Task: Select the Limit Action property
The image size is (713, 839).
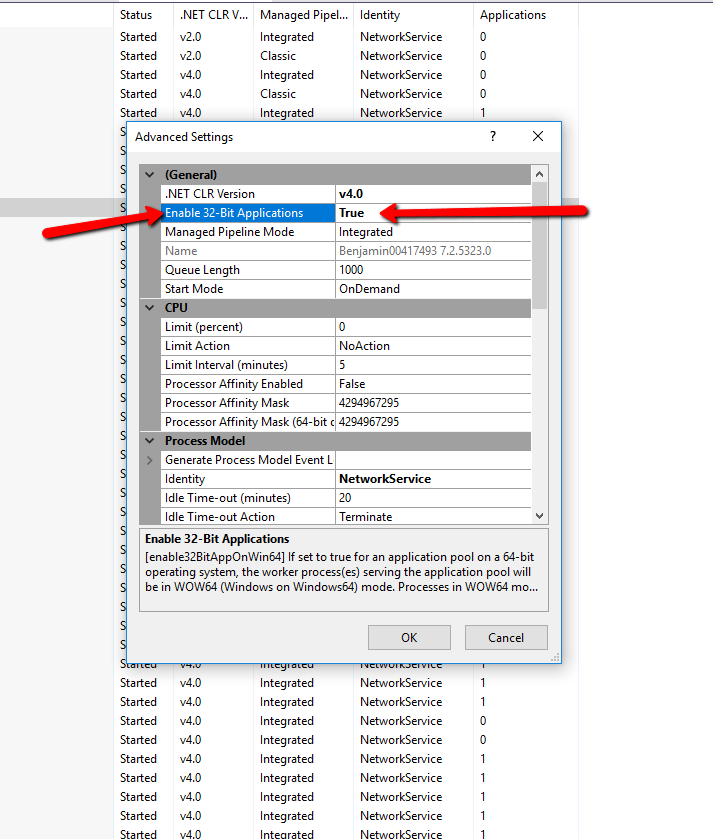Action: [x=248, y=346]
